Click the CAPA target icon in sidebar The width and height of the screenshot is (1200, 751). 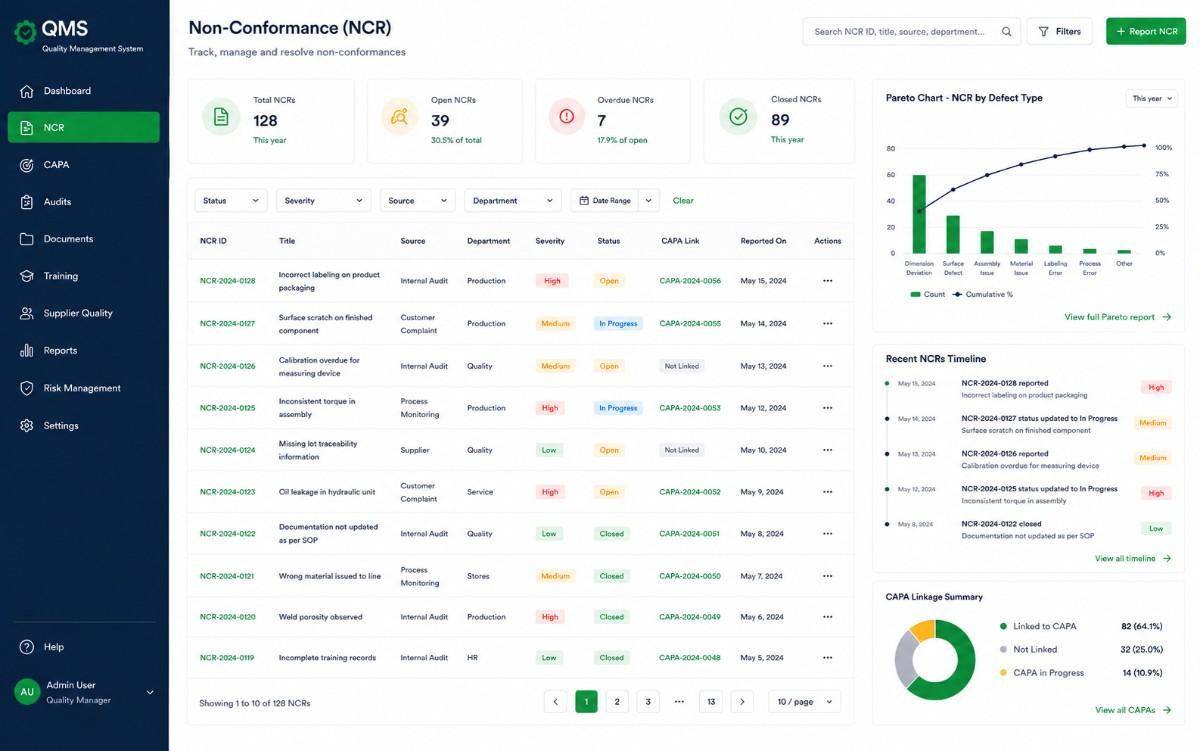pyautogui.click(x=27, y=165)
